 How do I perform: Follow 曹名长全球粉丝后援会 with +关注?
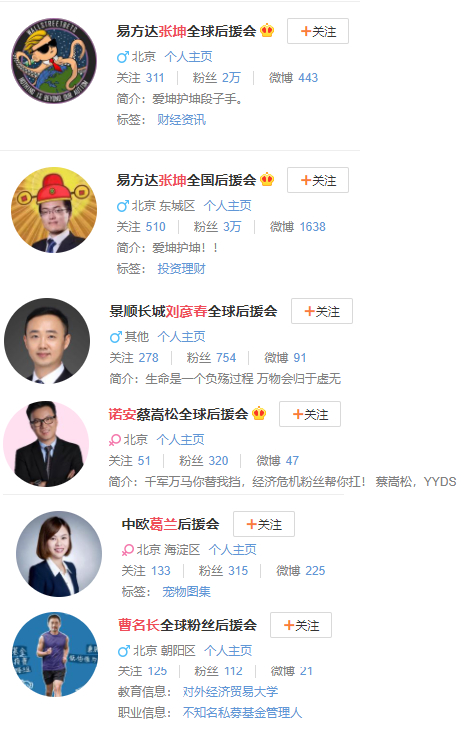[301, 625]
